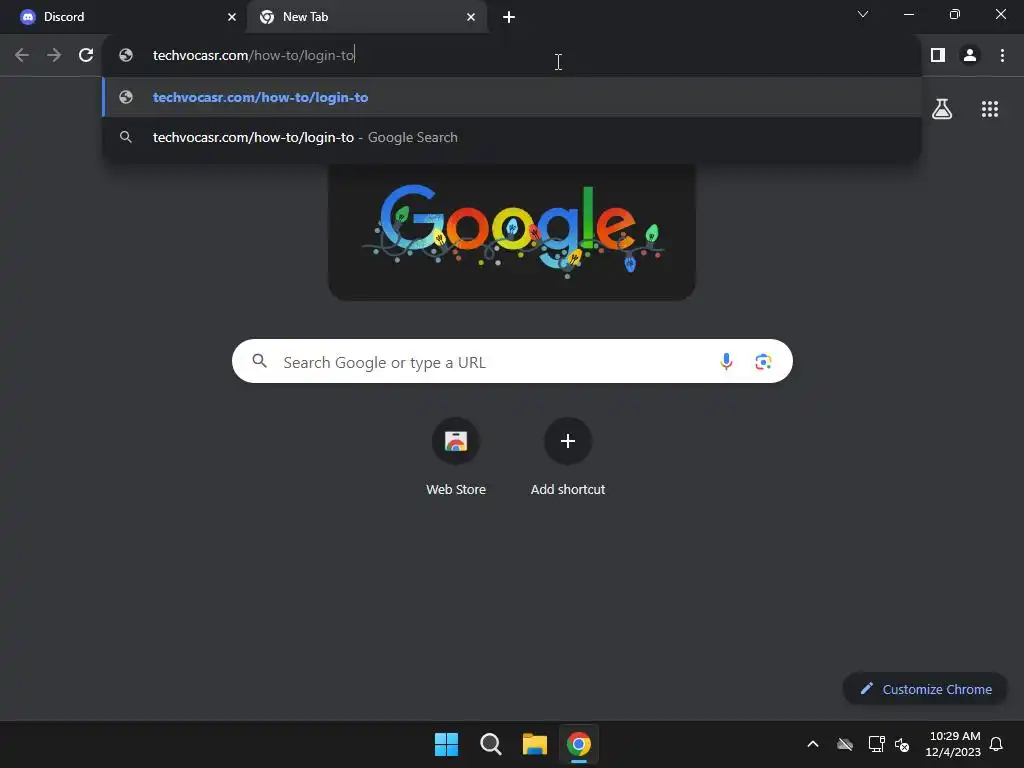The image size is (1024, 768).
Task: Open the clock showing 10:29 AM
Action: point(953,744)
